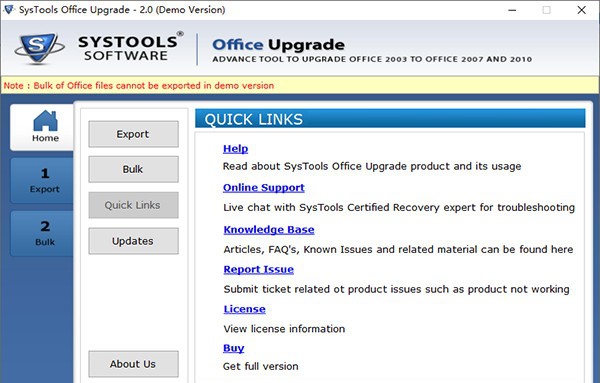
Task: Click 'Live chat with SysTools Certified' description
Action: pyautogui.click(x=399, y=207)
